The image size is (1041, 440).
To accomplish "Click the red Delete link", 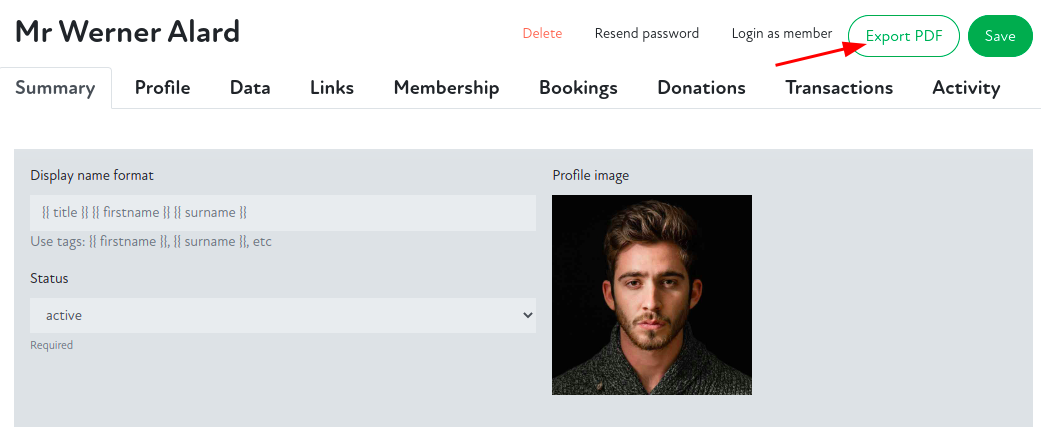I will [542, 33].
